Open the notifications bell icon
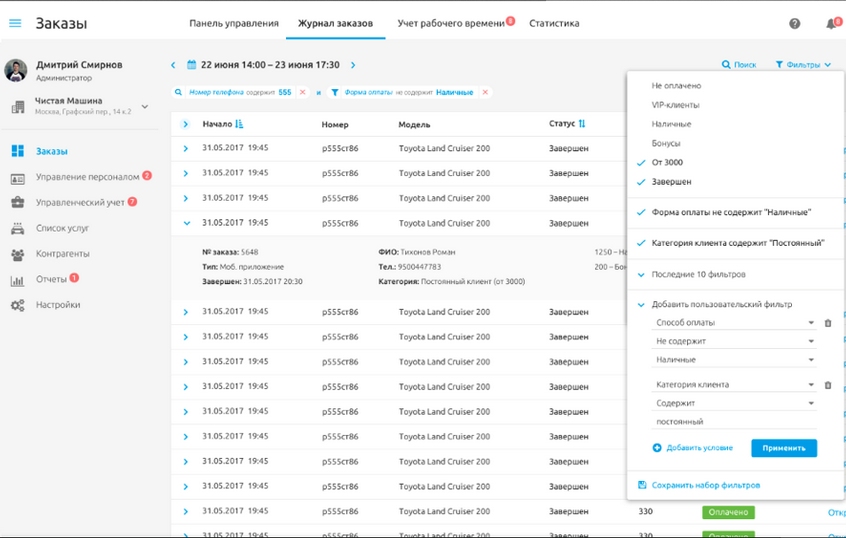 [831, 24]
